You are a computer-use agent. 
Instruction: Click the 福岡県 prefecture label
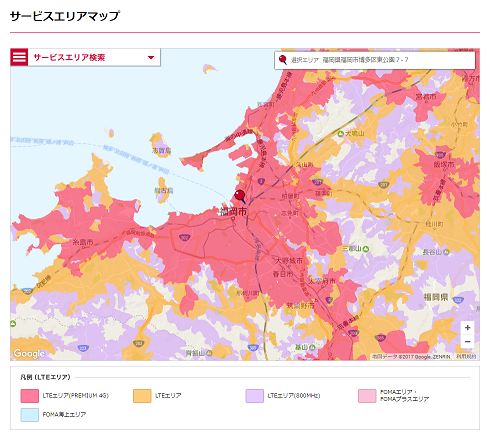[436, 297]
